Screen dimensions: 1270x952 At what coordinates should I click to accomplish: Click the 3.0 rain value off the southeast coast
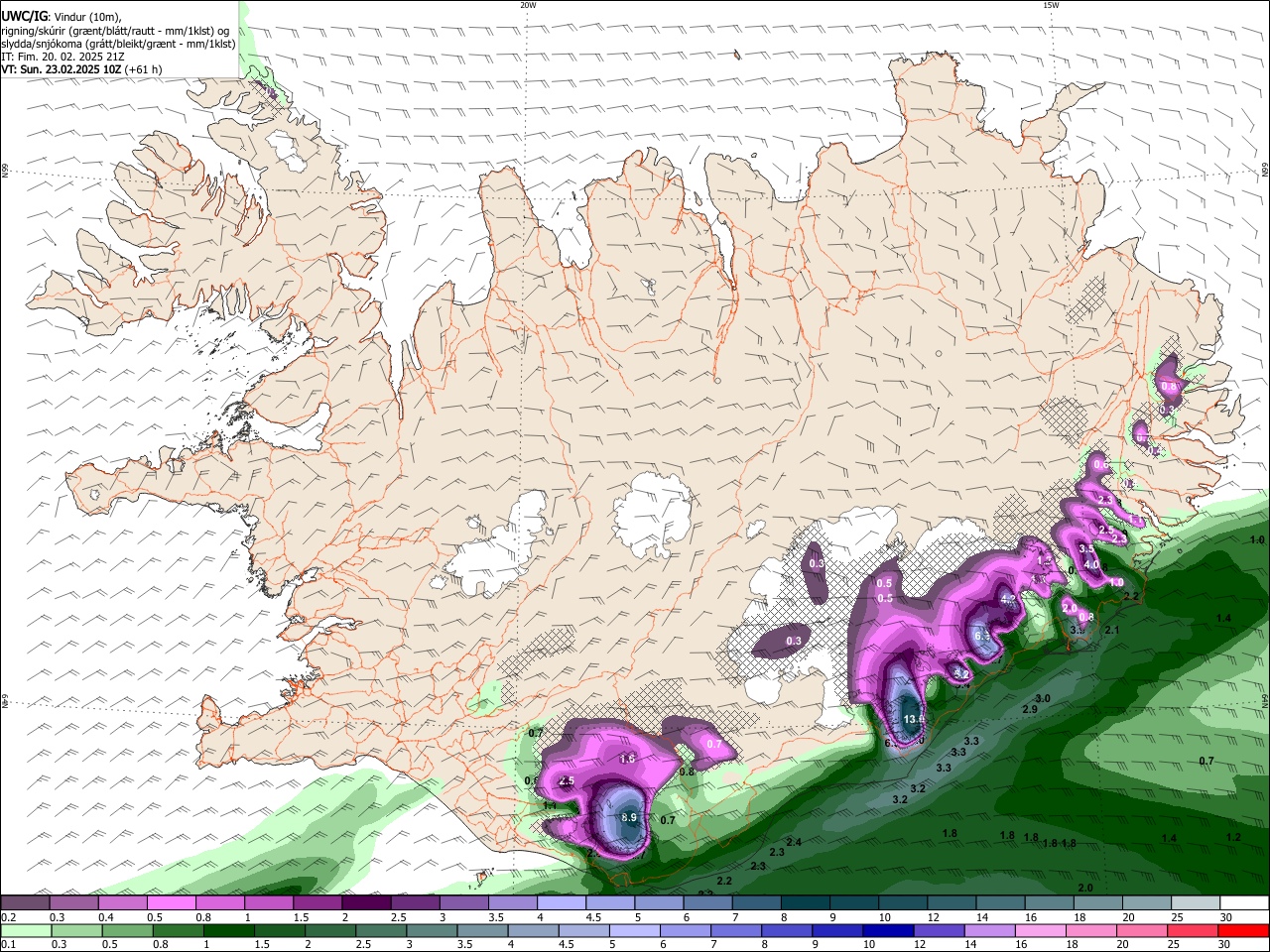[1043, 699]
